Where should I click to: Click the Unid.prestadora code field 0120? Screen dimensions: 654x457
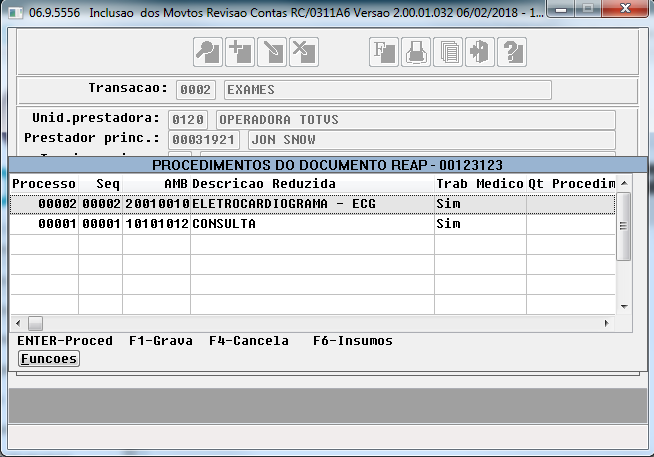pyautogui.click(x=188, y=120)
